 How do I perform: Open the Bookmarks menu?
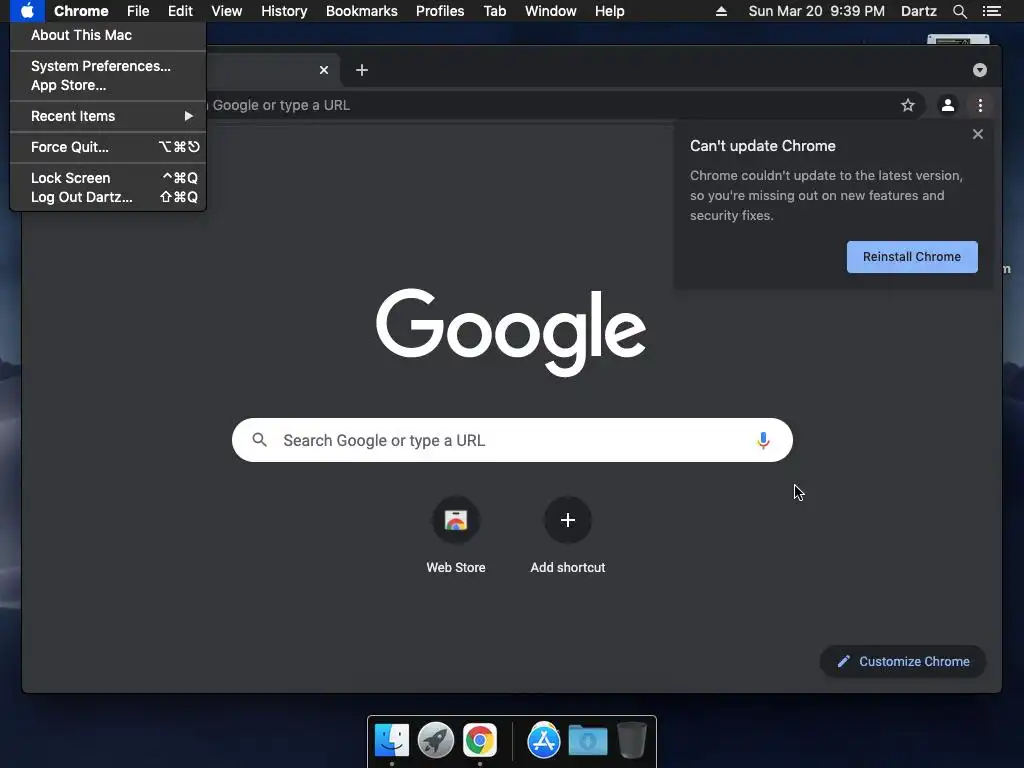pyautogui.click(x=362, y=11)
